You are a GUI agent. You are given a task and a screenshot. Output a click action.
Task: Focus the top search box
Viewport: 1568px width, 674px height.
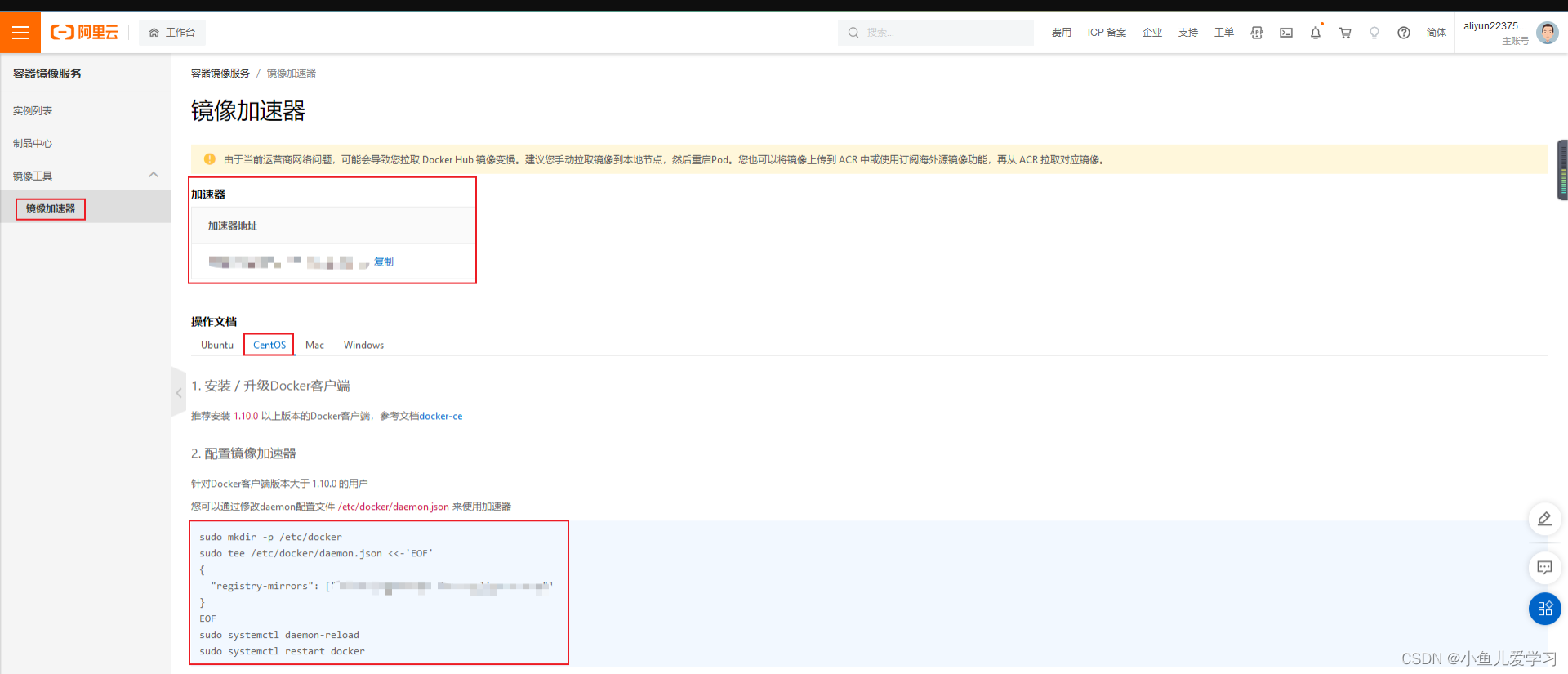(935, 33)
